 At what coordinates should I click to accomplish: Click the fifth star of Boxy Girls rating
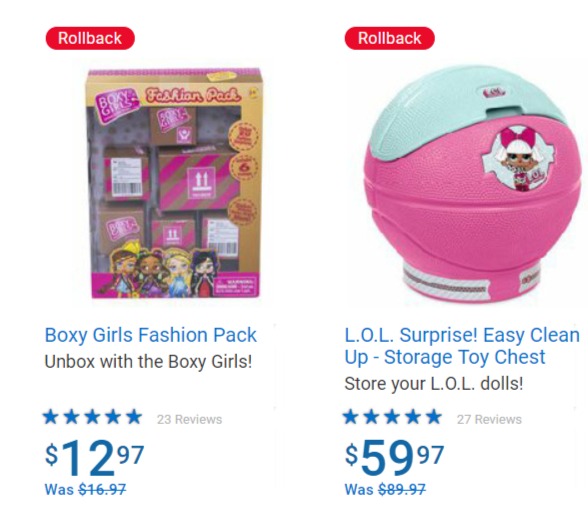click(134, 417)
